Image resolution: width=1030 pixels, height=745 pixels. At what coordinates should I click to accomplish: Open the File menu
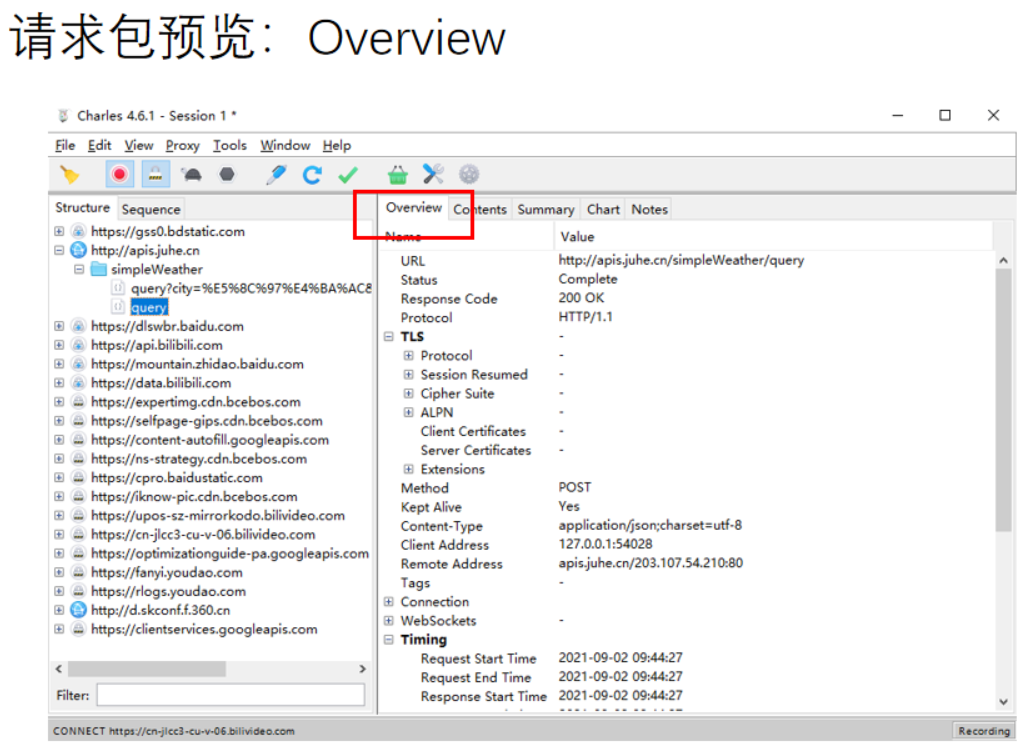(65, 145)
